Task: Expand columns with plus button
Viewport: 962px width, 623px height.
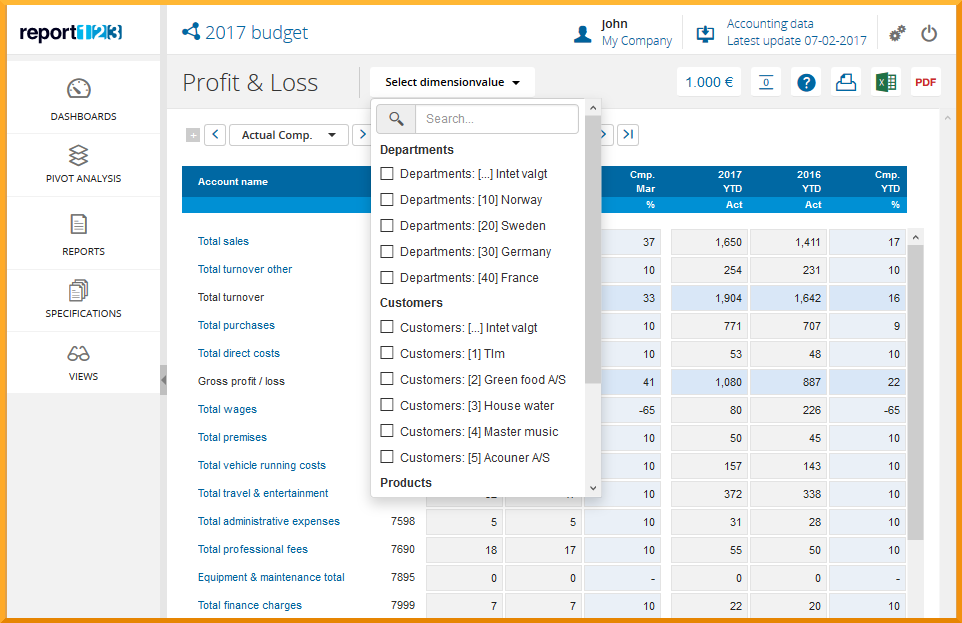Action: pyautogui.click(x=193, y=135)
